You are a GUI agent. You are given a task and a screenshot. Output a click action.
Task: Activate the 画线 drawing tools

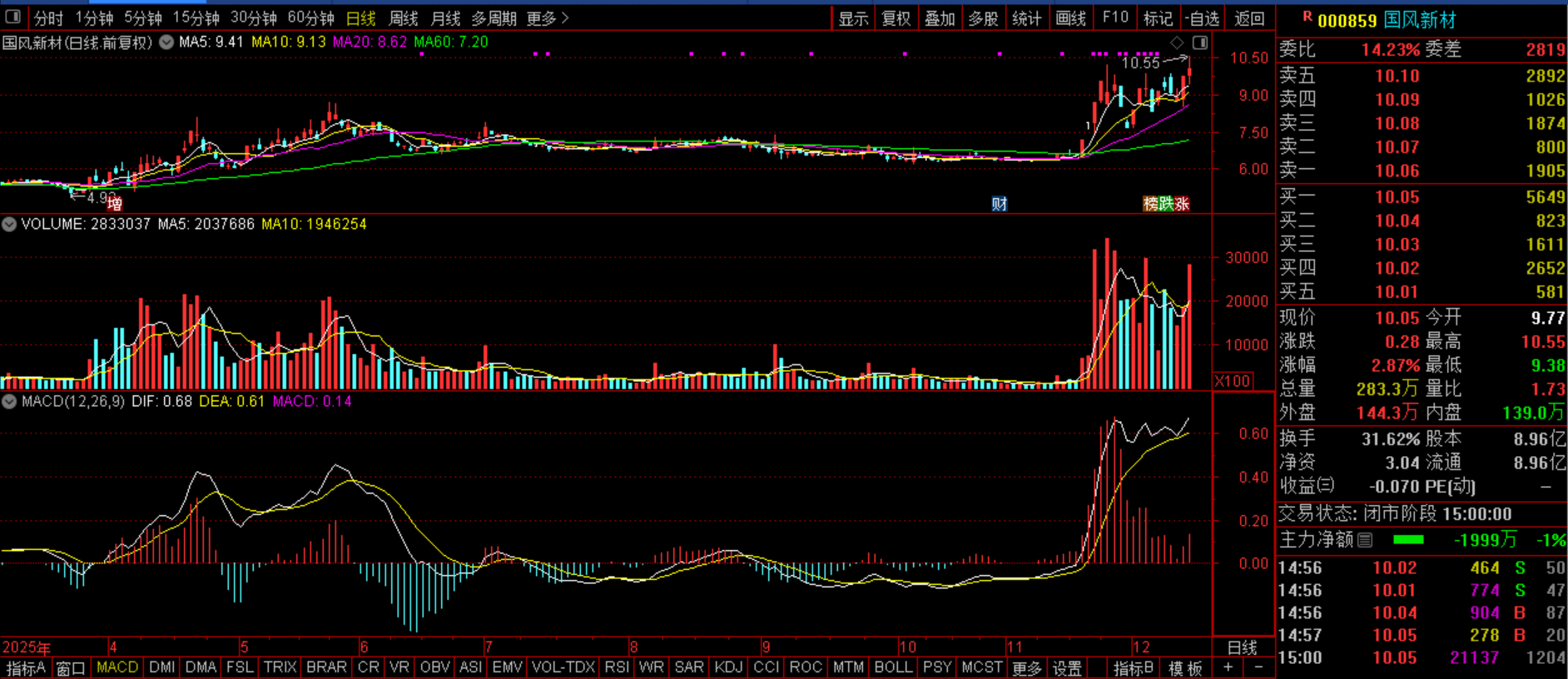pyautogui.click(x=1070, y=18)
